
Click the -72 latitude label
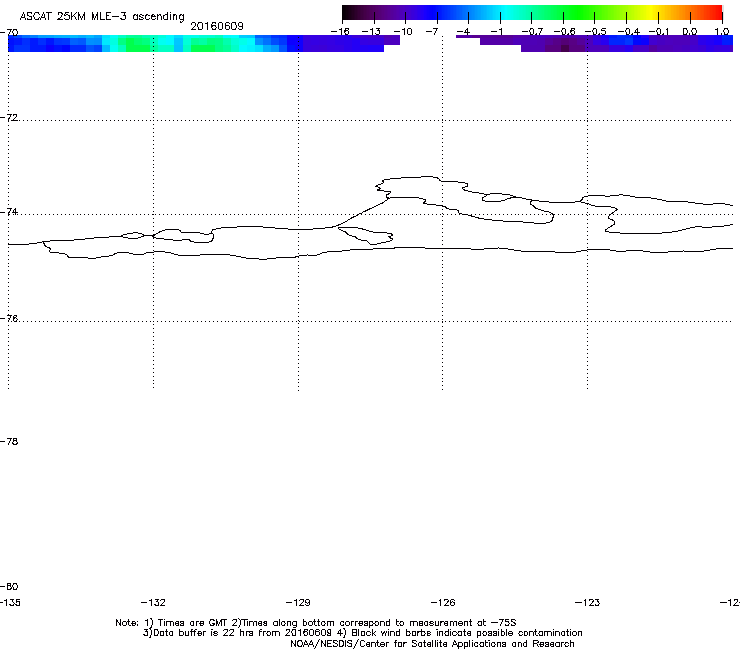click(x=9, y=117)
